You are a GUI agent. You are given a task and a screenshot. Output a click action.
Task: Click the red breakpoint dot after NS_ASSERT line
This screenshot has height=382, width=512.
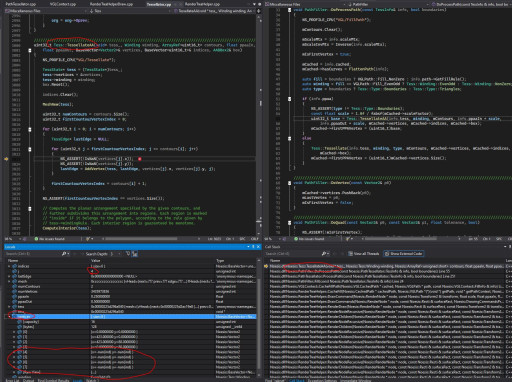140,159
